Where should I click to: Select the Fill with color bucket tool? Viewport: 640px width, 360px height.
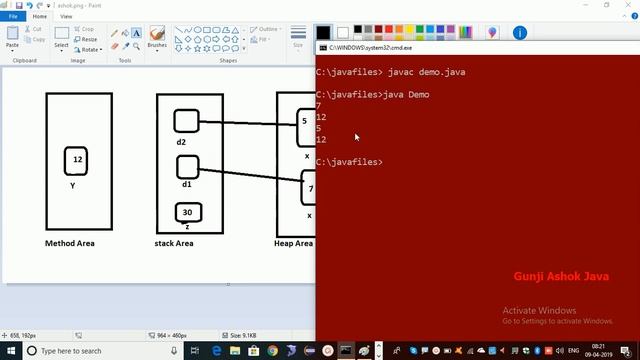[x=126, y=33]
